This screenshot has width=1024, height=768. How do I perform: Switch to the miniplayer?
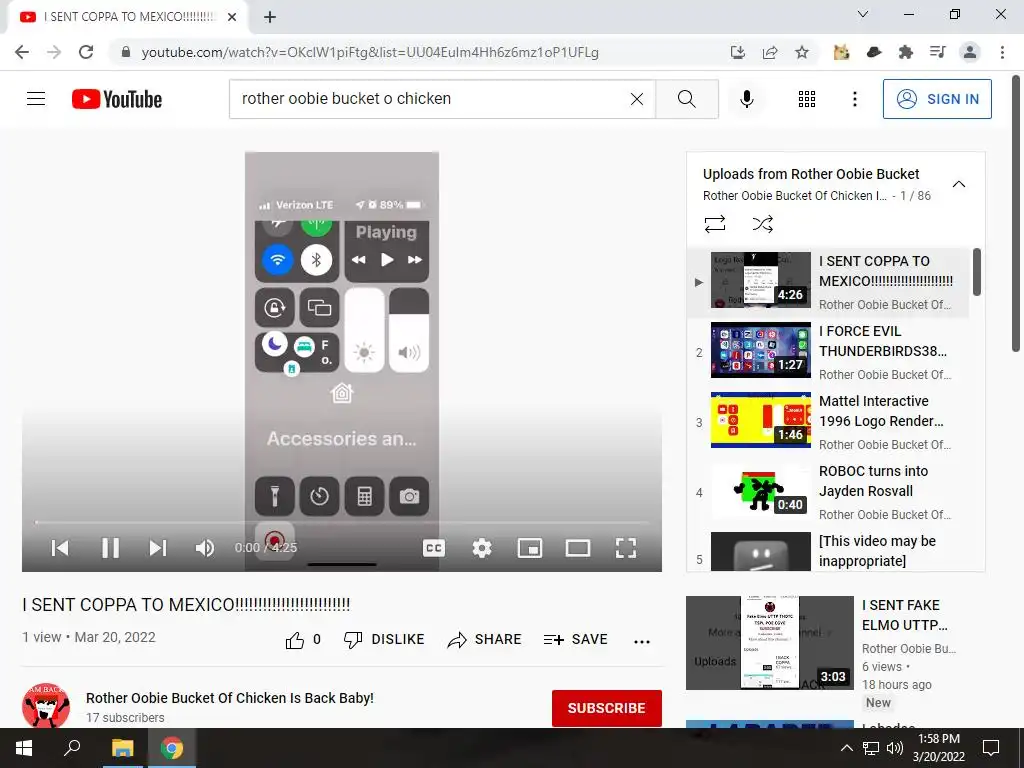530,548
